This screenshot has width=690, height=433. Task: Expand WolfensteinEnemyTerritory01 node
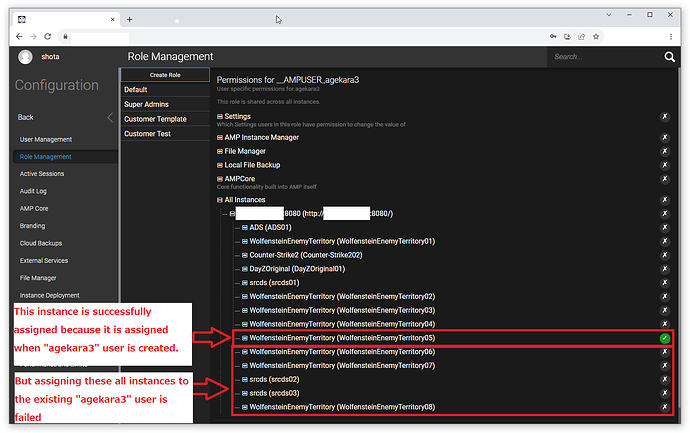[x=245, y=242]
